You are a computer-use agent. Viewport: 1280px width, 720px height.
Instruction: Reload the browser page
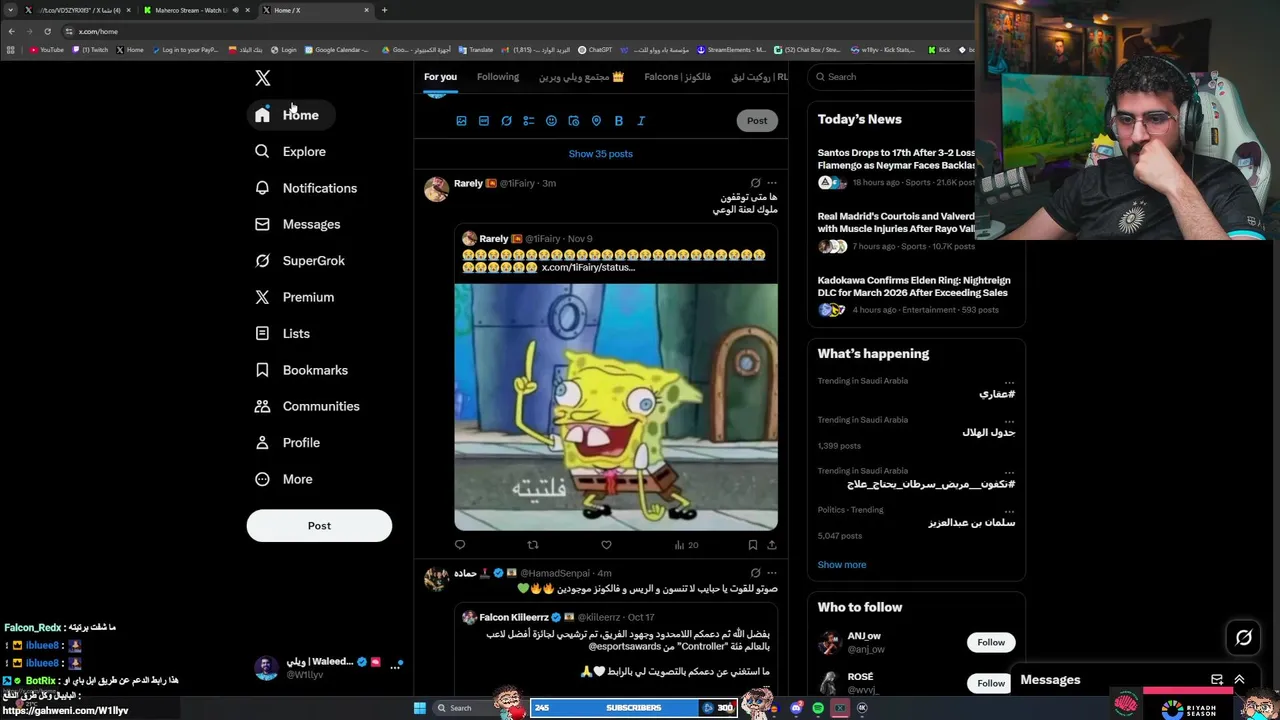click(x=47, y=31)
